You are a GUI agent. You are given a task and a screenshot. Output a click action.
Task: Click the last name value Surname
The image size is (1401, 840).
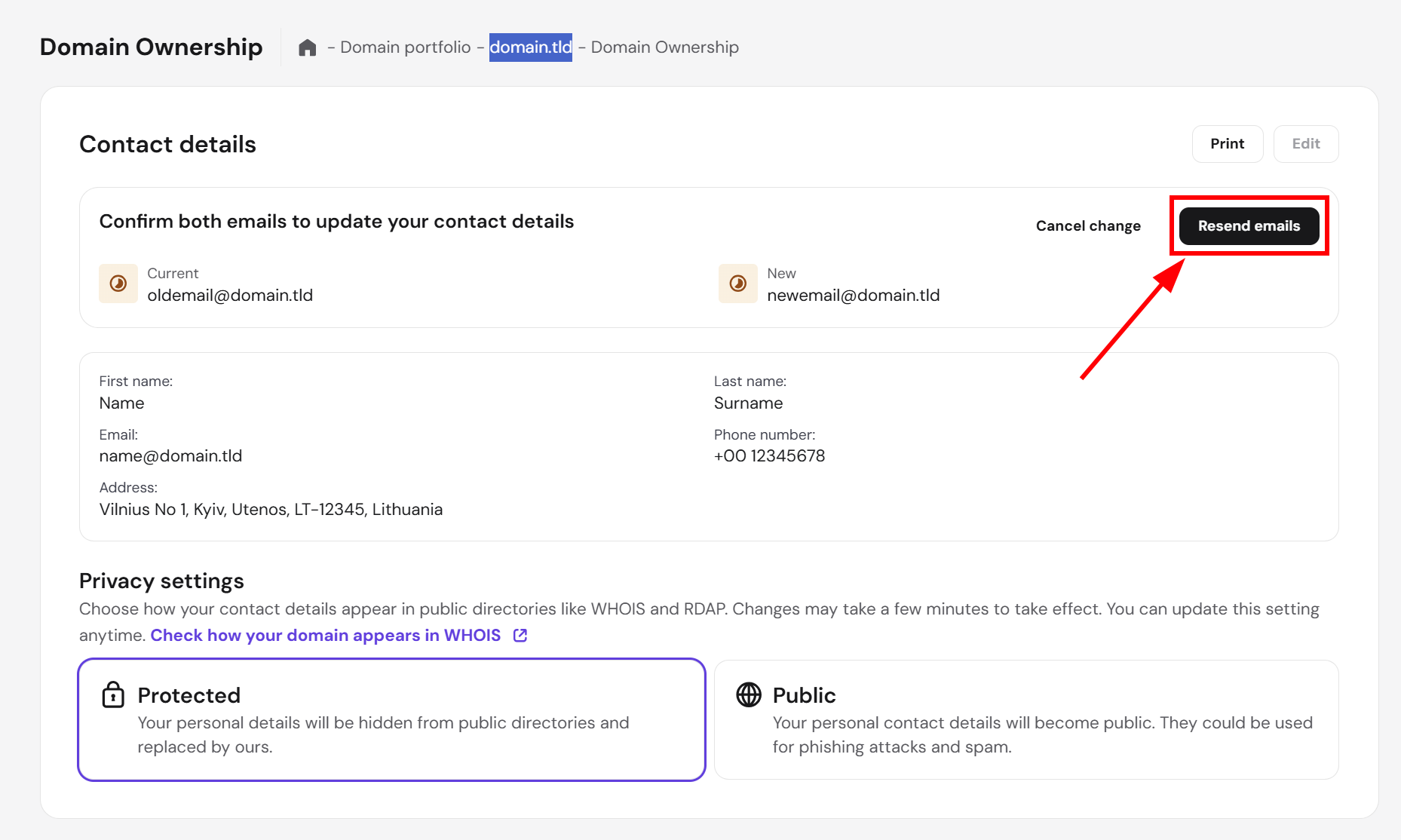tap(748, 403)
